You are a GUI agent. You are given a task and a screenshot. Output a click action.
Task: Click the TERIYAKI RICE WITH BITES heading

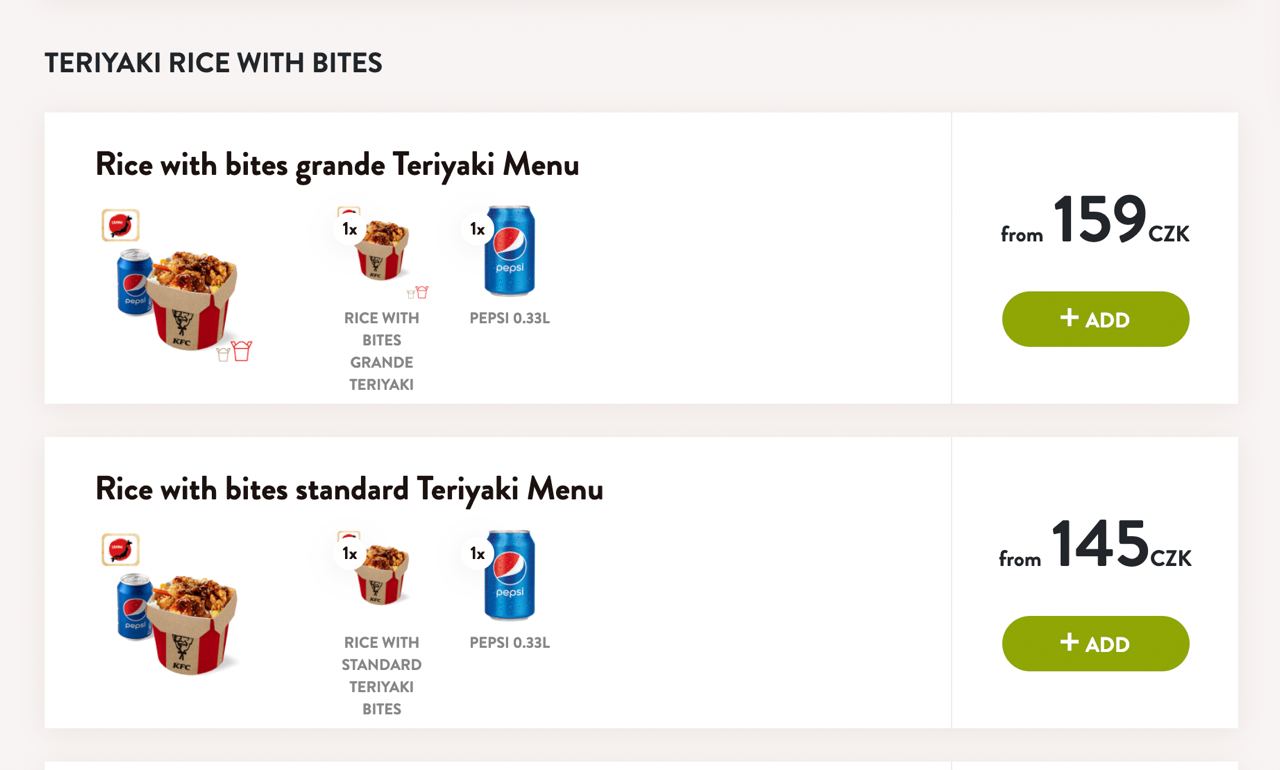[214, 63]
